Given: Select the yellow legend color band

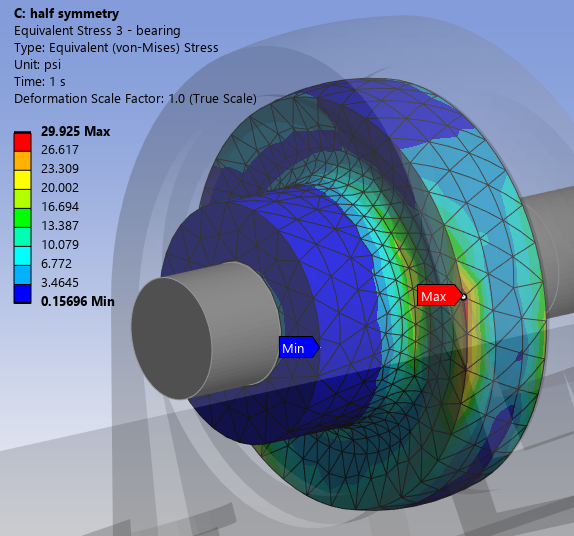Looking at the screenshot, I should coord(22,179).
